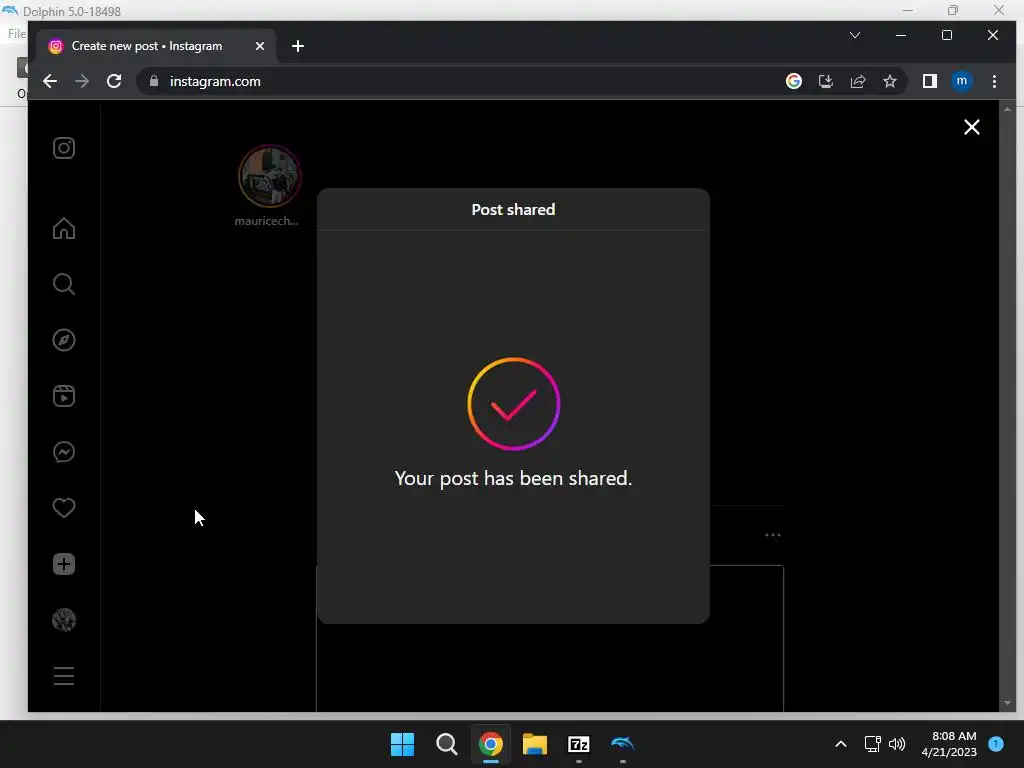This screenshot has height=768, width=1024.
Task: Click Create new post plus icon
Action: tap(64, 564)
